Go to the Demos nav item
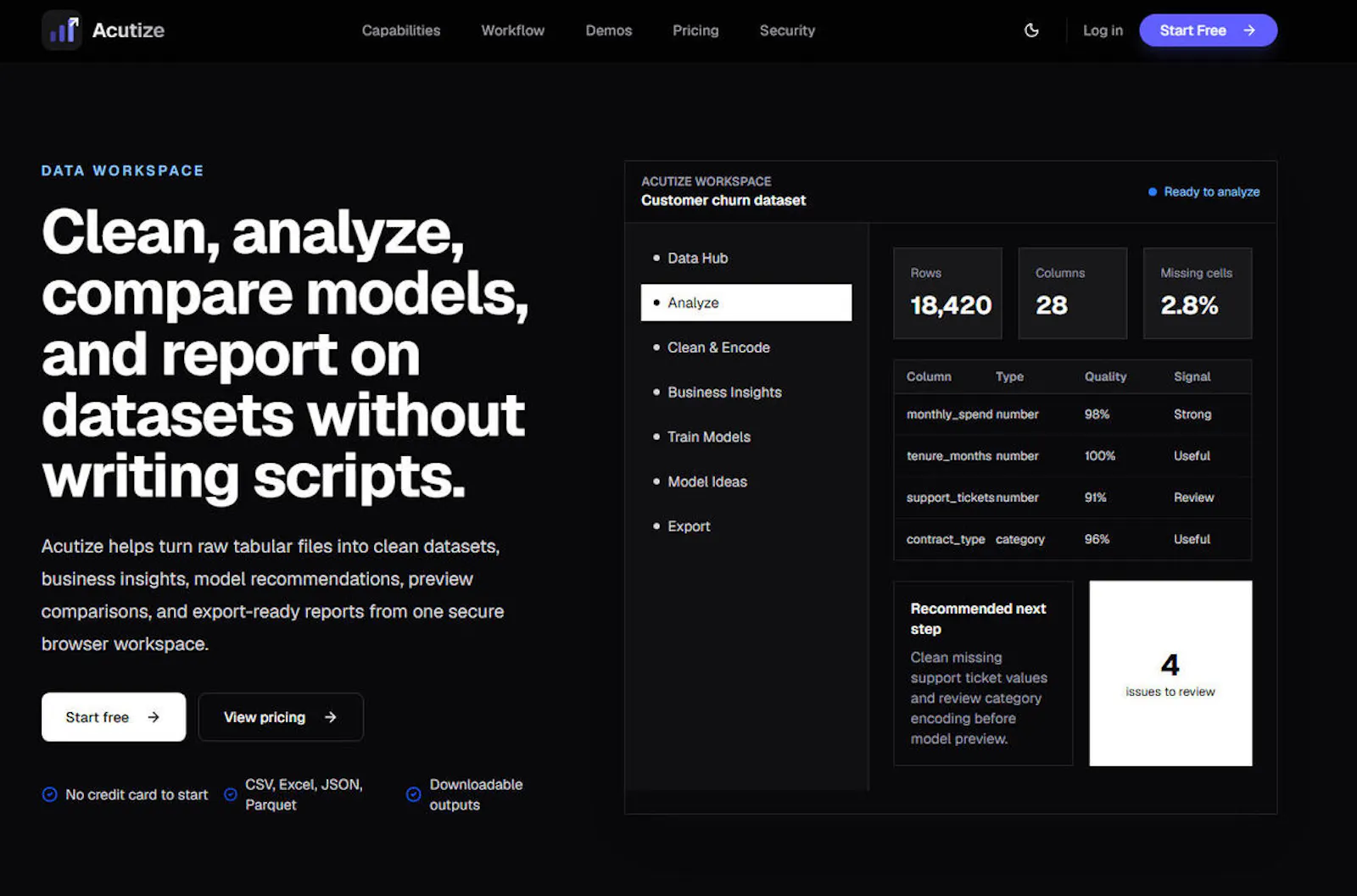The image size is (1357, 896). 609,31
